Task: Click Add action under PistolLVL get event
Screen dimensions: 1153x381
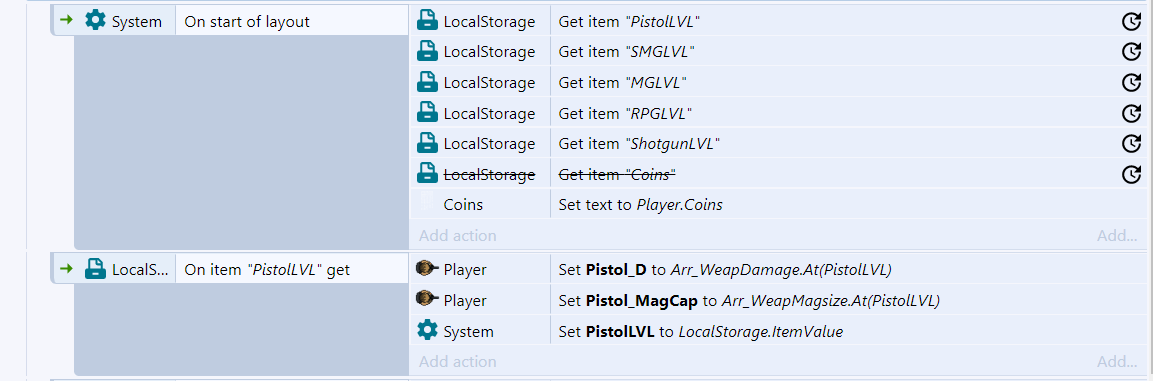Action: 457,362
